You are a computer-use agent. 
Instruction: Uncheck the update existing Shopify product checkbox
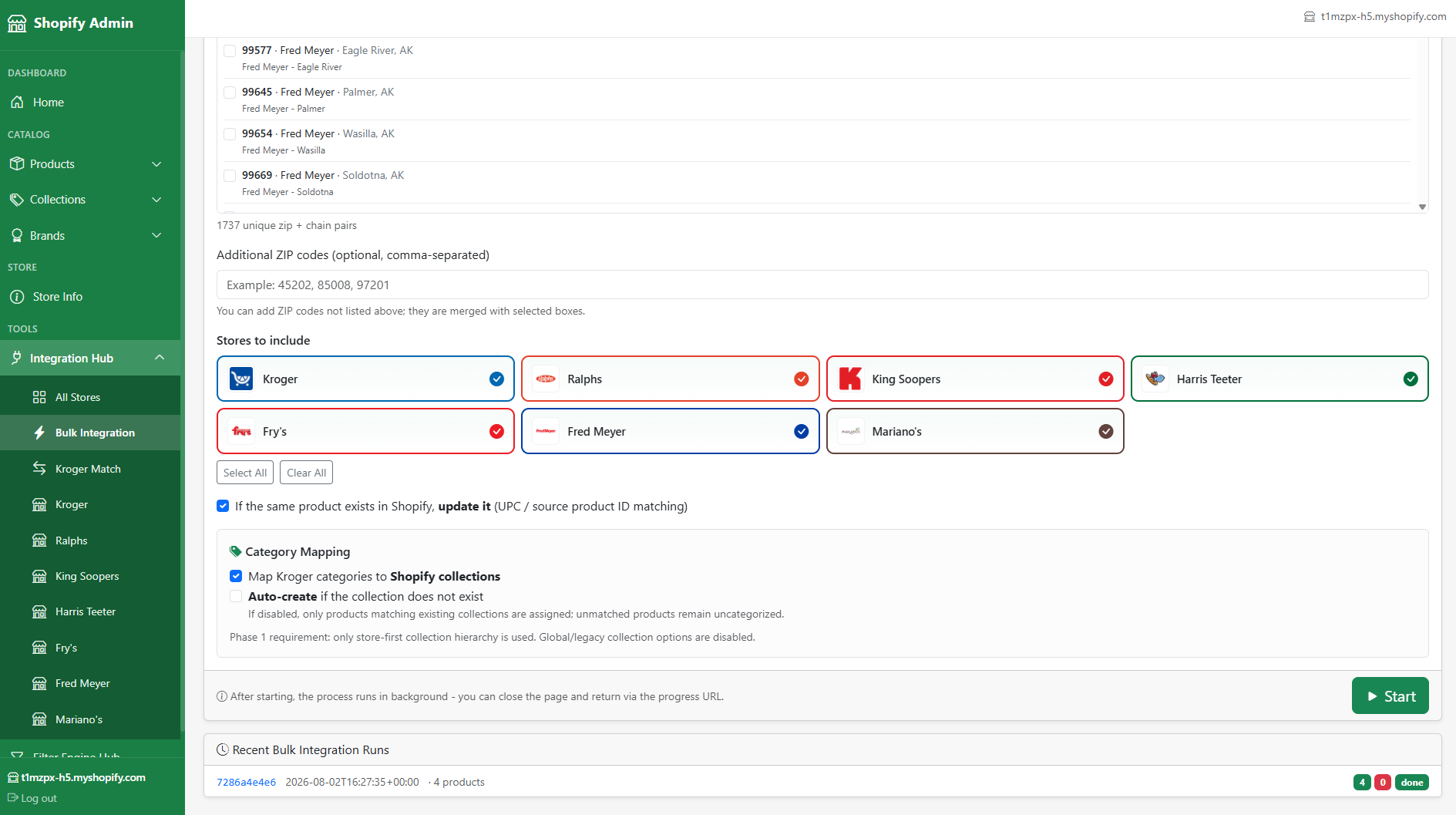223,507
